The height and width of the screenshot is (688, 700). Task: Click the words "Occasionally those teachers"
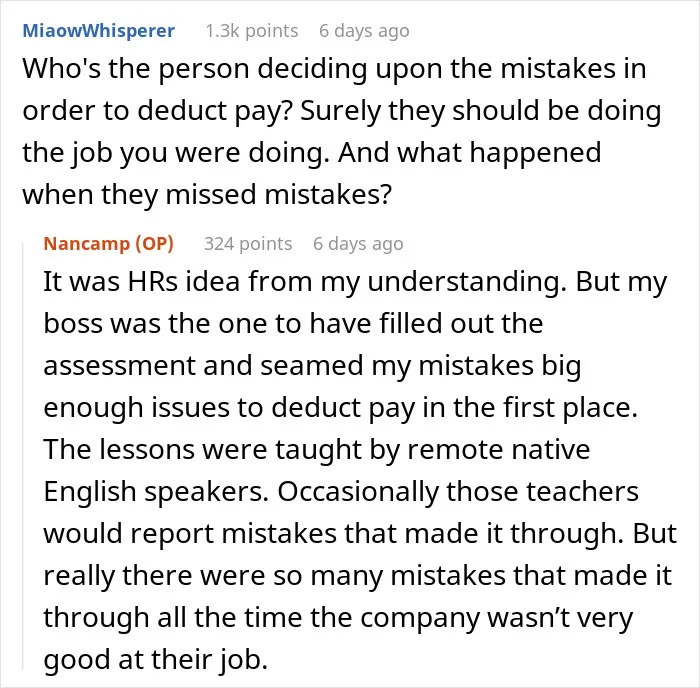pos(458,492)
